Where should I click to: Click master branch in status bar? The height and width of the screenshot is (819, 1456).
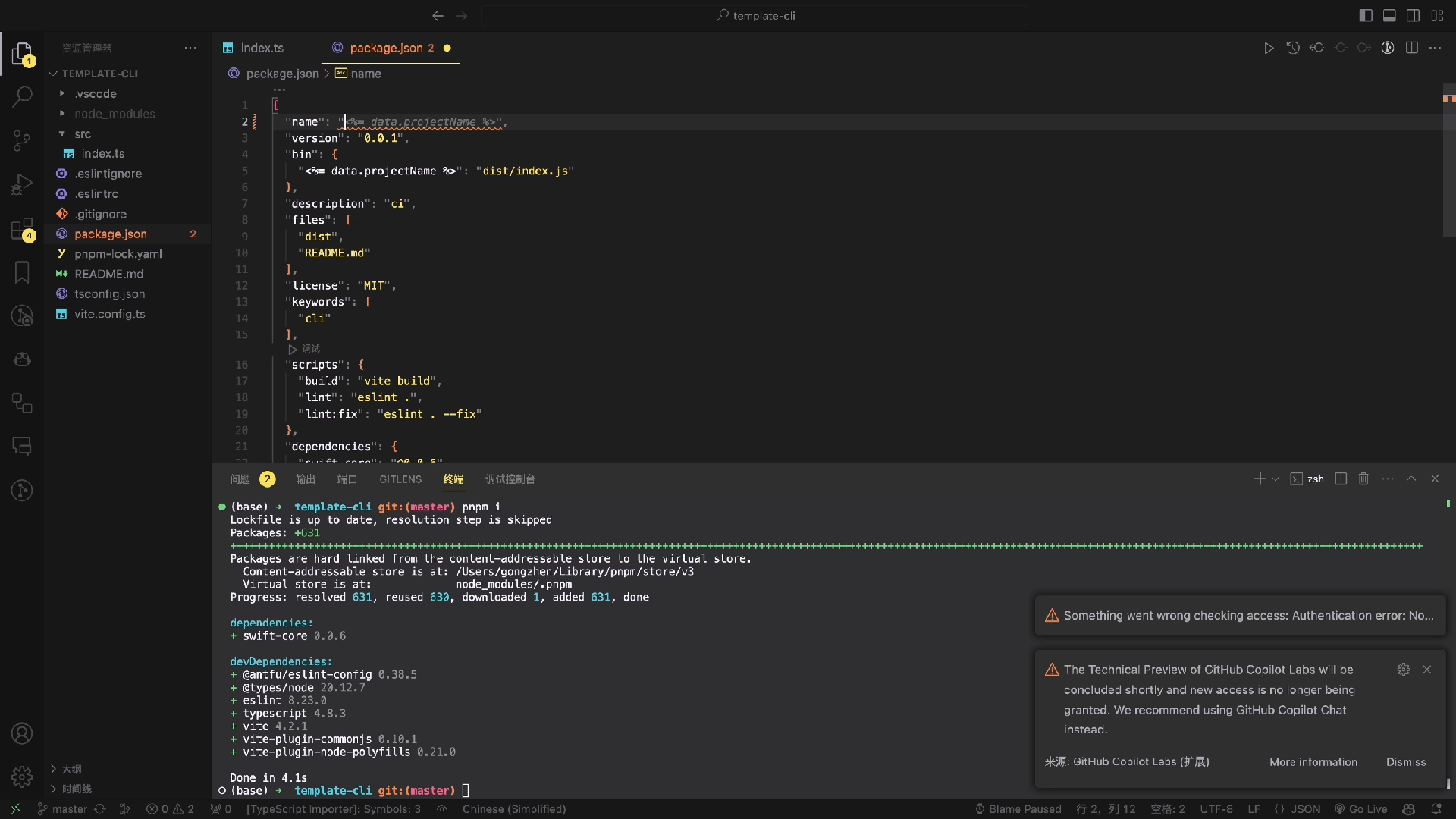[x=62, y=809]
